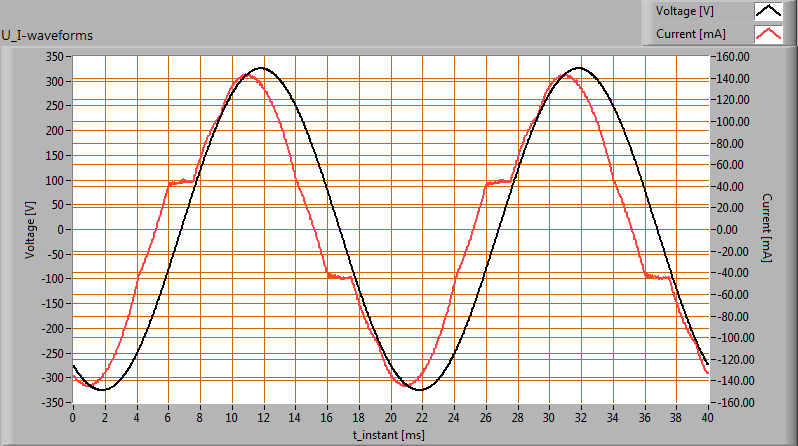
Task: Click the vertical Current [mA] right axis label
Action: coord(766,229)
